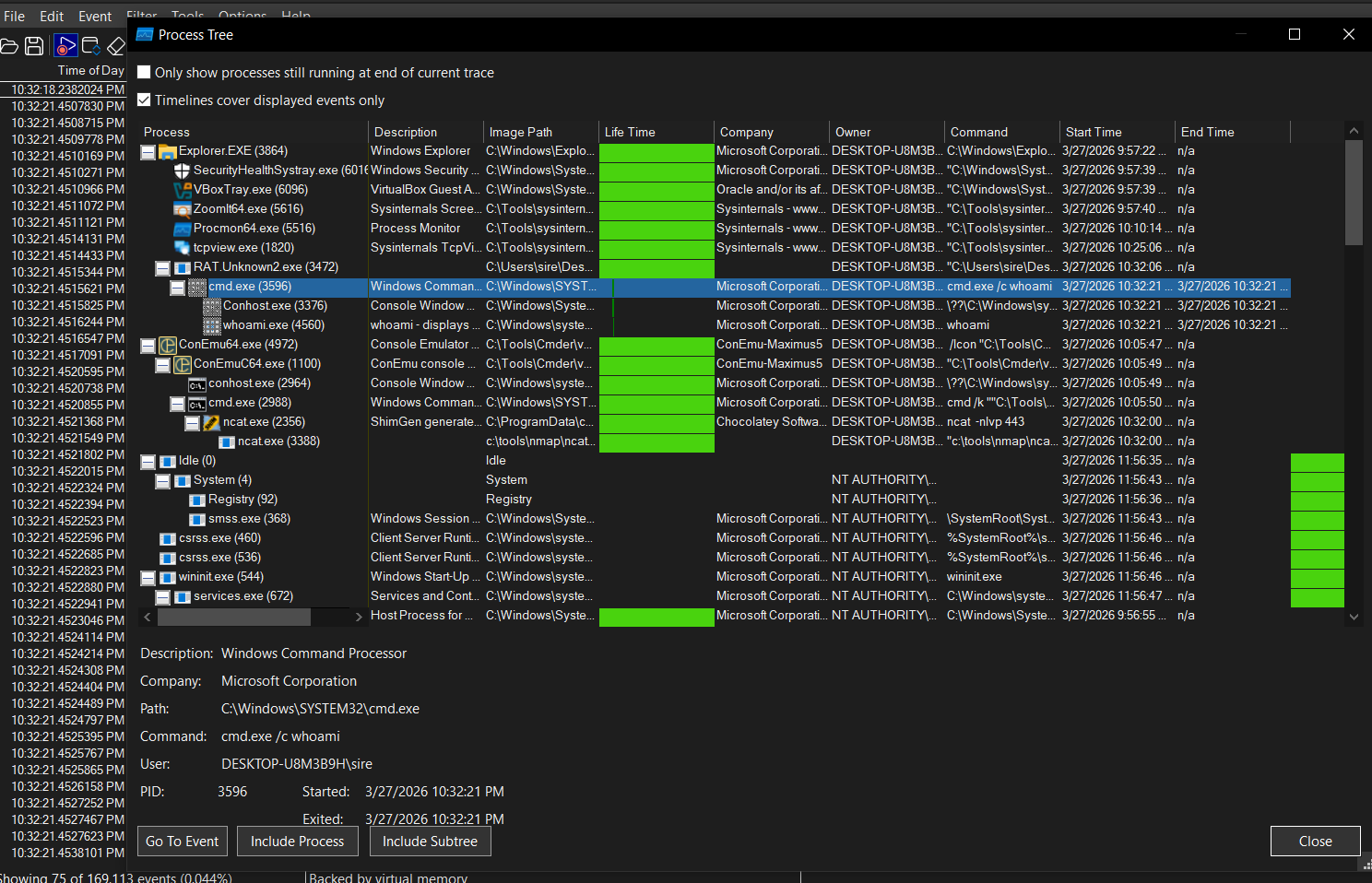The height and width of the screenshot is (883, 1372).
Task: Click the SecurityHealthSystray shield icon
Action: point(182,171)
